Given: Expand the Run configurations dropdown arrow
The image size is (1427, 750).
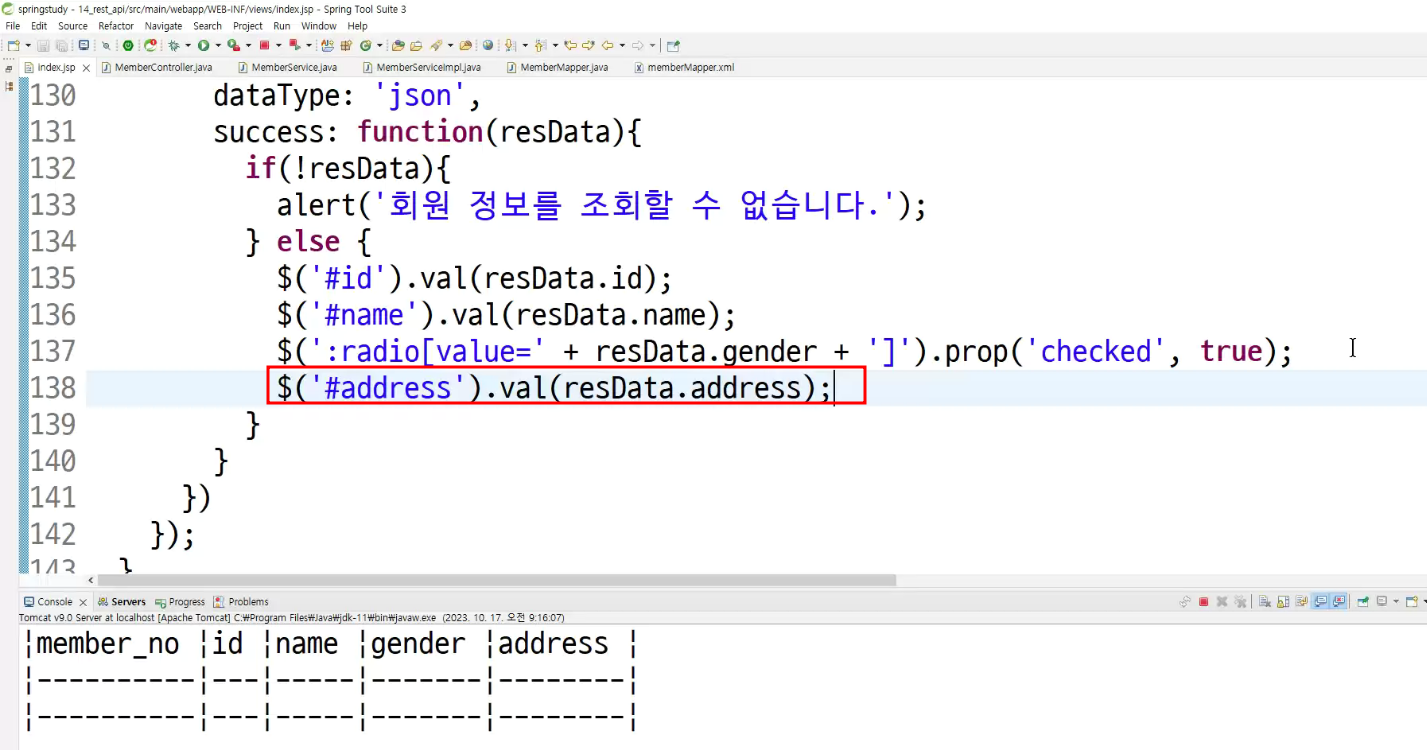Looking at the screenshot, I should [218, 45].
